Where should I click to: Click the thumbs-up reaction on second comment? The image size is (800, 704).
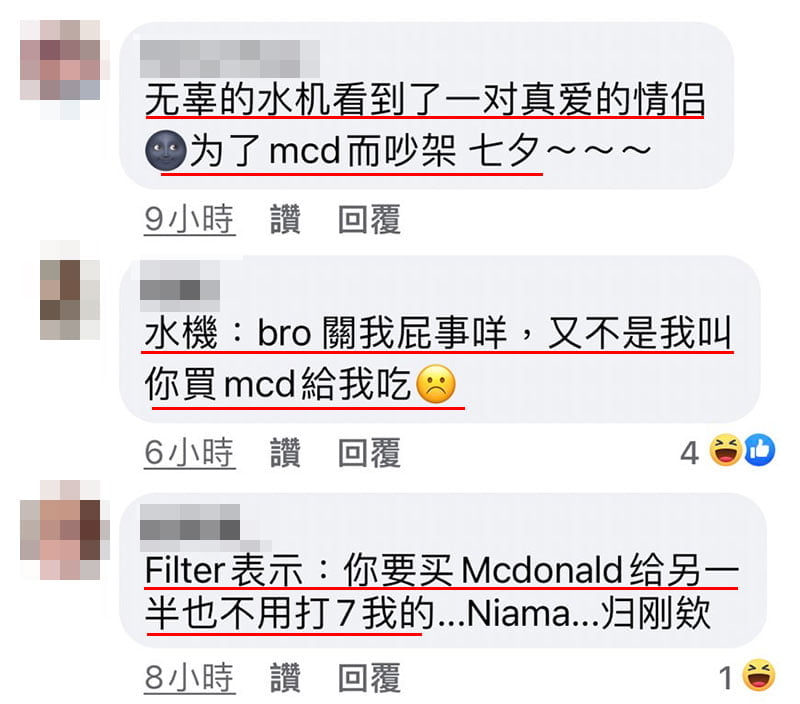point(759,450)
